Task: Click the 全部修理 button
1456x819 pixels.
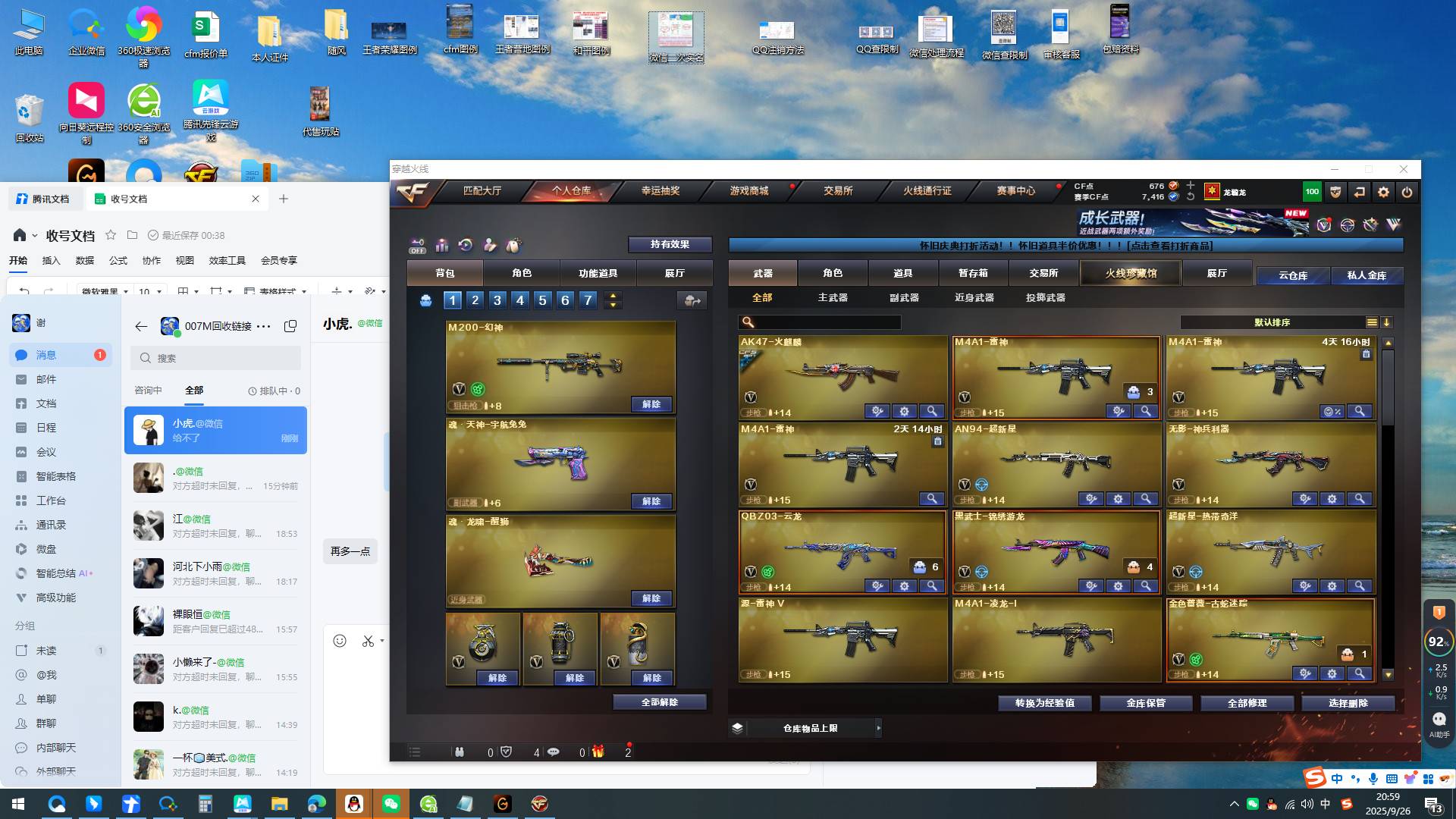Action: coord(1247,703)
